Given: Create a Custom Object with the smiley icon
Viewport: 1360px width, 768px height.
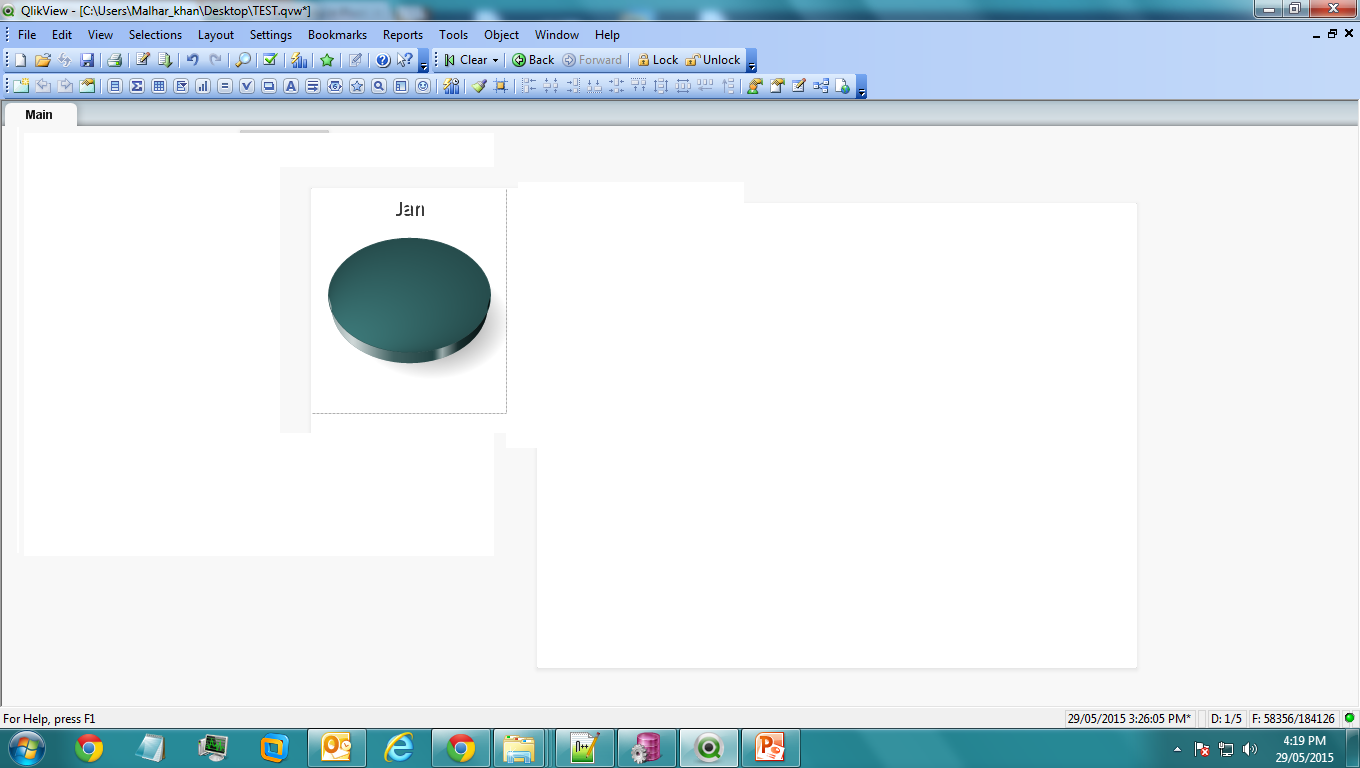Looking at the screenshot, I should (423, 86).
